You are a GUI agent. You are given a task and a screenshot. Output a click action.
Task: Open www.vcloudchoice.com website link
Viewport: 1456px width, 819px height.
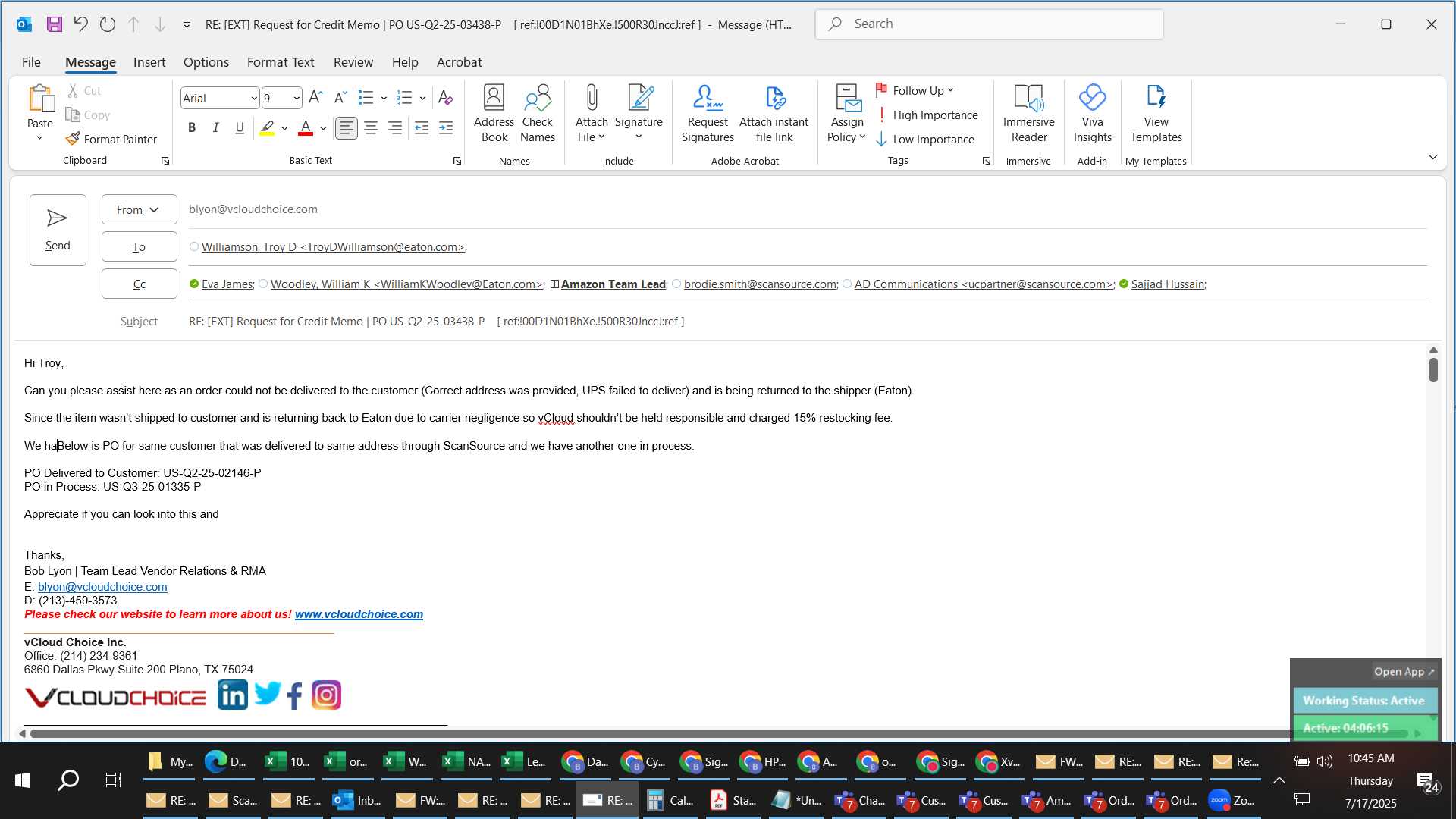pyautogui.click(x=359, y=614)
